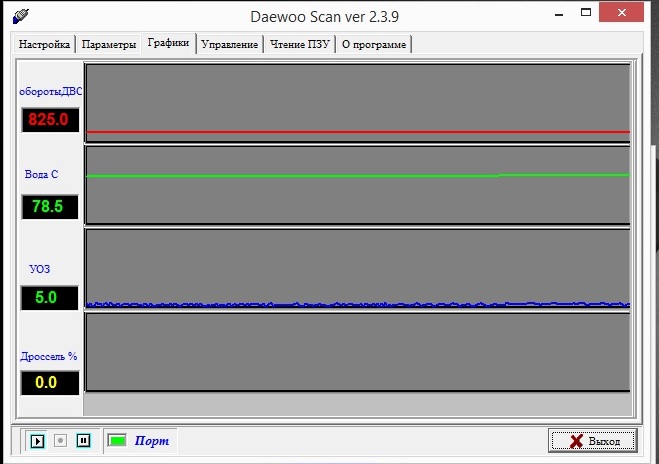Pause the live graph recording
This screenshot has width=659, height=464.
[83, 440]
